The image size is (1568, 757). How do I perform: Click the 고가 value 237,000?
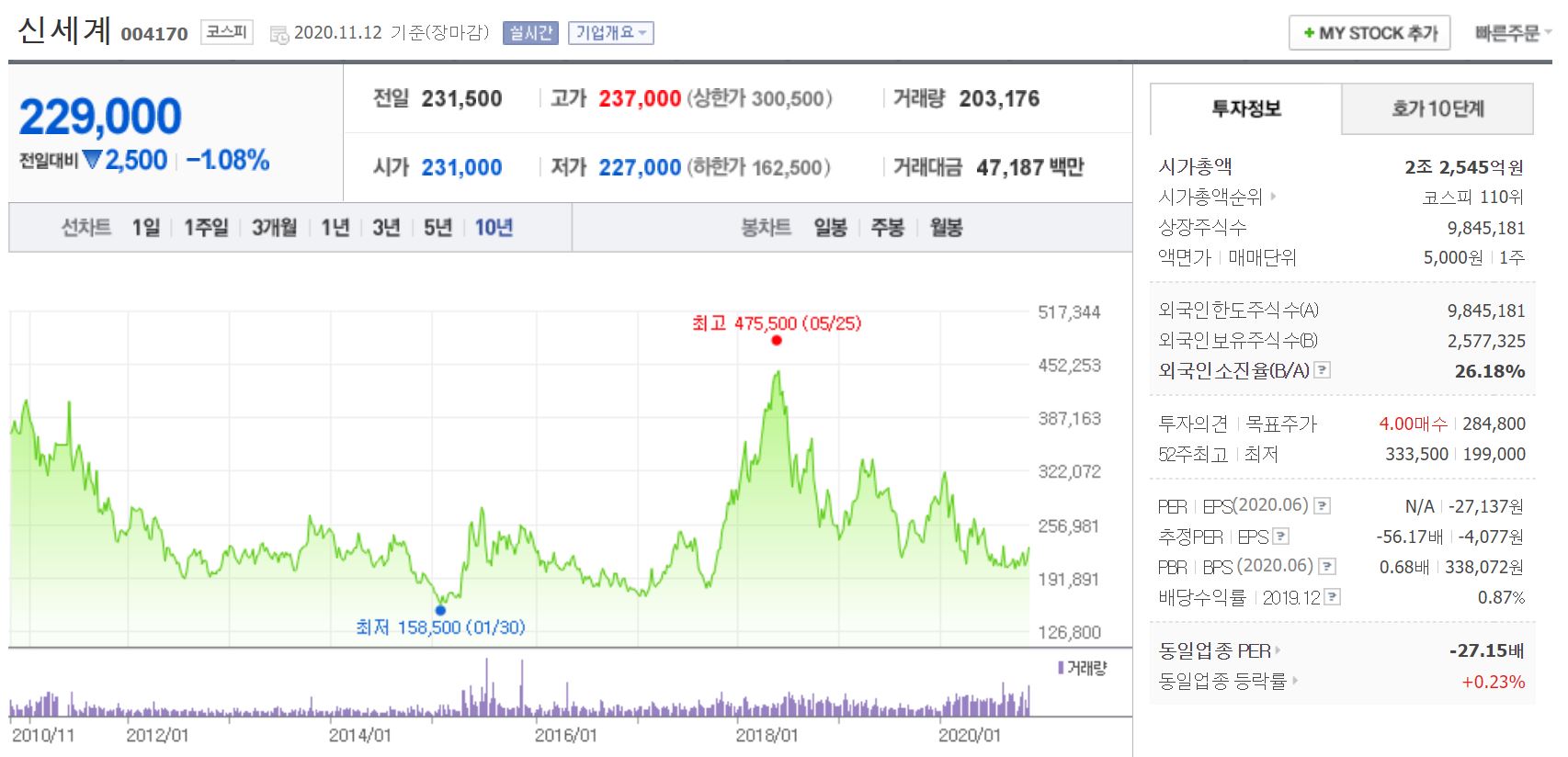tap(640, 99)
